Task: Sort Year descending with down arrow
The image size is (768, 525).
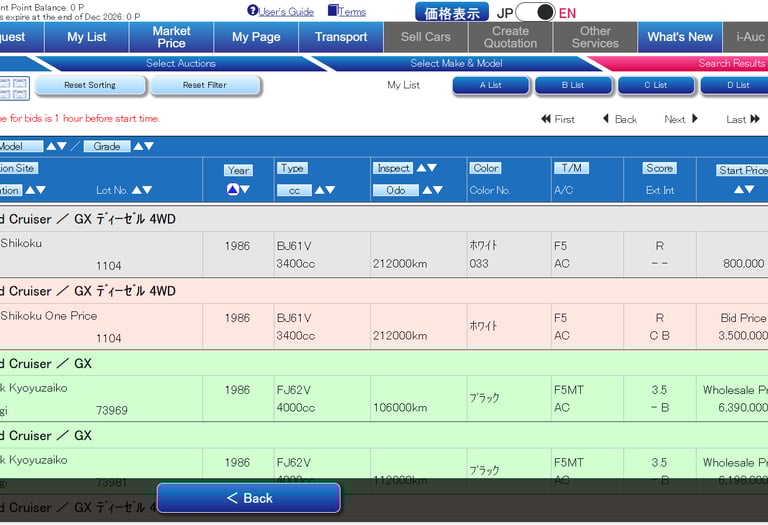Action: click(x=244, y=189)
